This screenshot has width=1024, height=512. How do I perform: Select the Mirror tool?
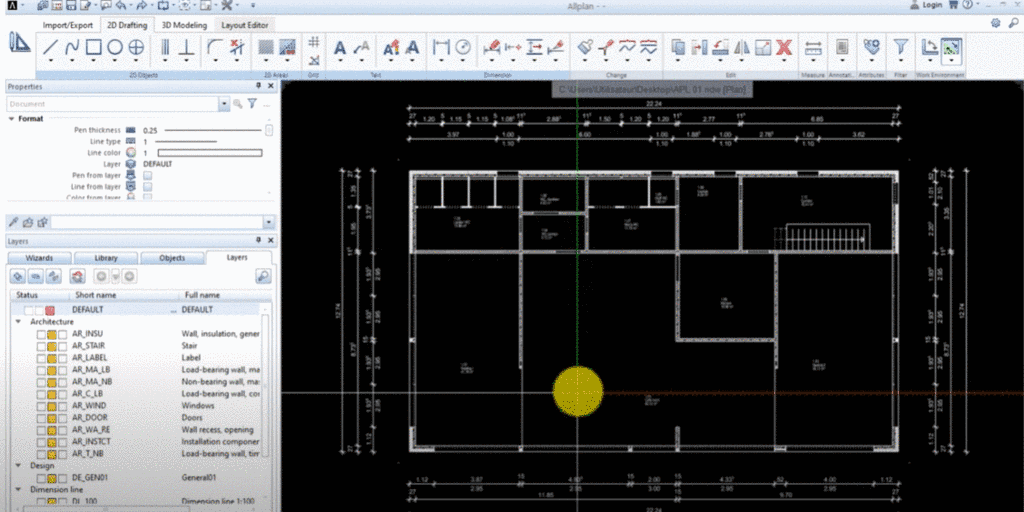click(742, 47)
